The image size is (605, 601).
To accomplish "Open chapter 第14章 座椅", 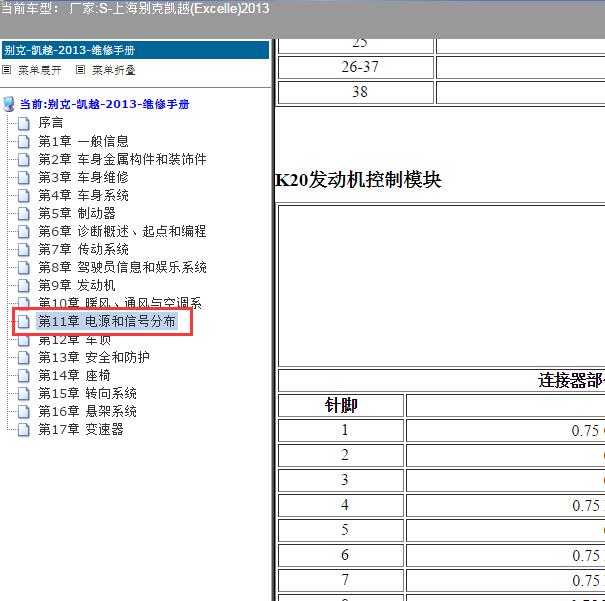I will pyautogui.click(x=74, y=375).
